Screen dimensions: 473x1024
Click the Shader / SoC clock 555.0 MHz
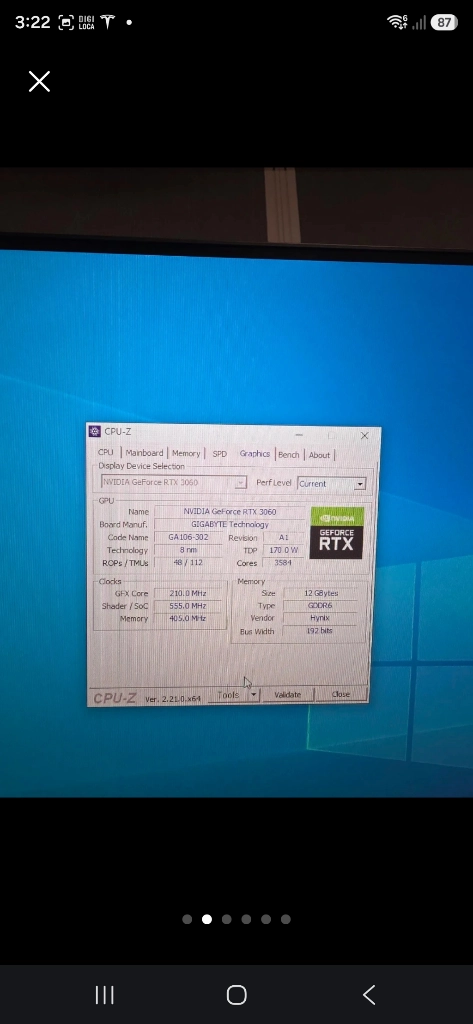[x=188, y=606]
